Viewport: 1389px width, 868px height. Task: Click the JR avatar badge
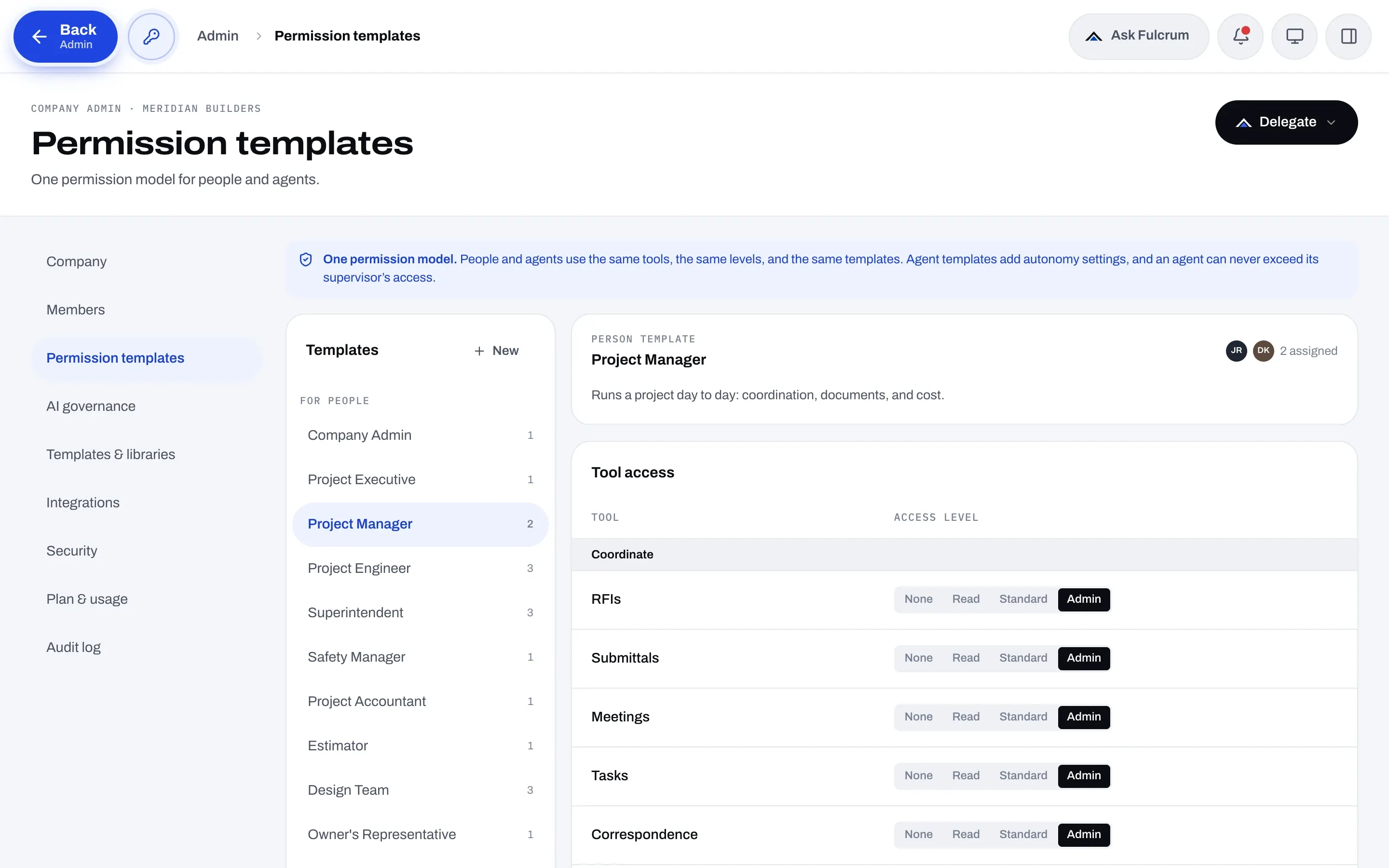(1236, 351)
